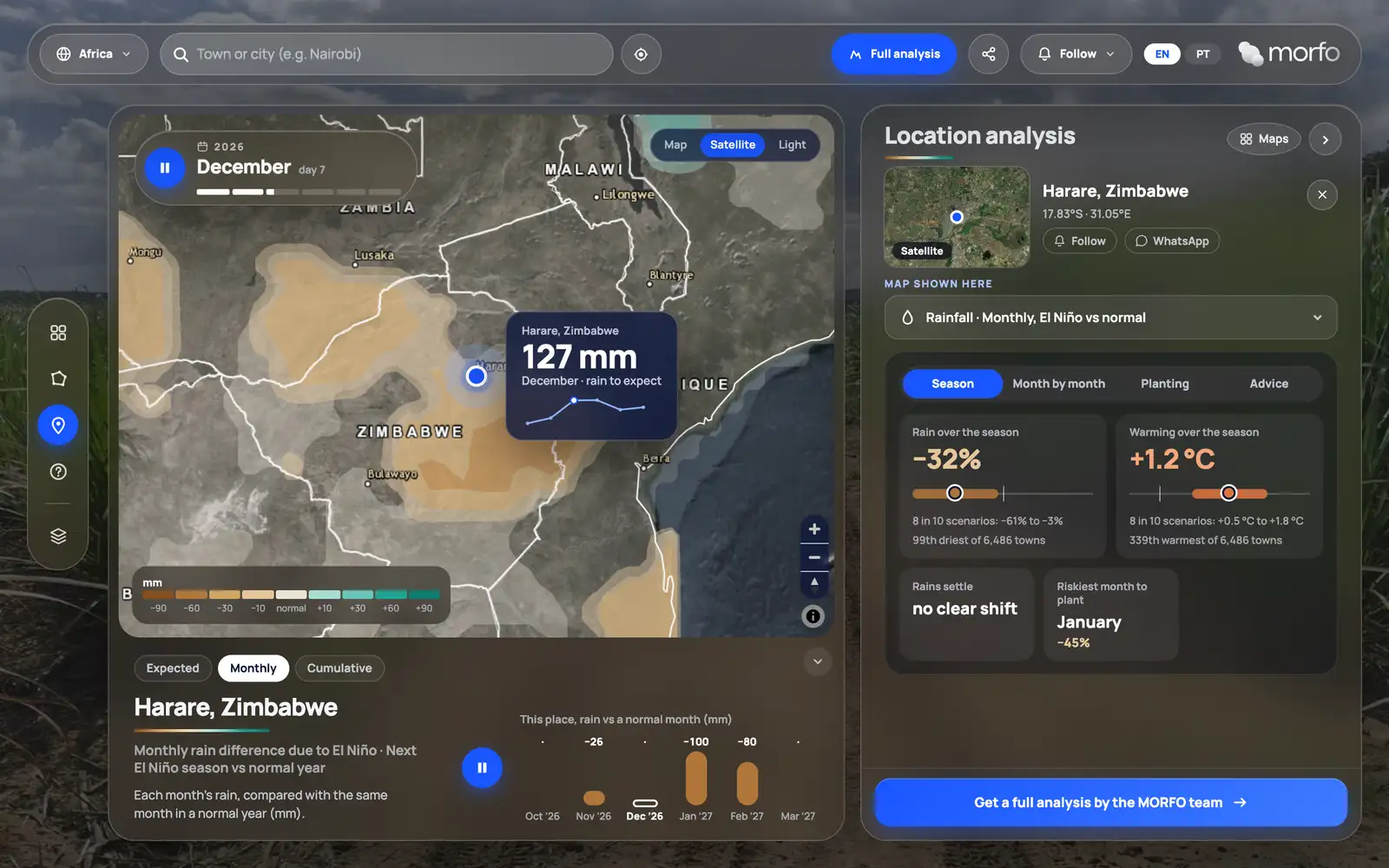Collapse Location analysis panel with arrow

tap(1325, 139)
